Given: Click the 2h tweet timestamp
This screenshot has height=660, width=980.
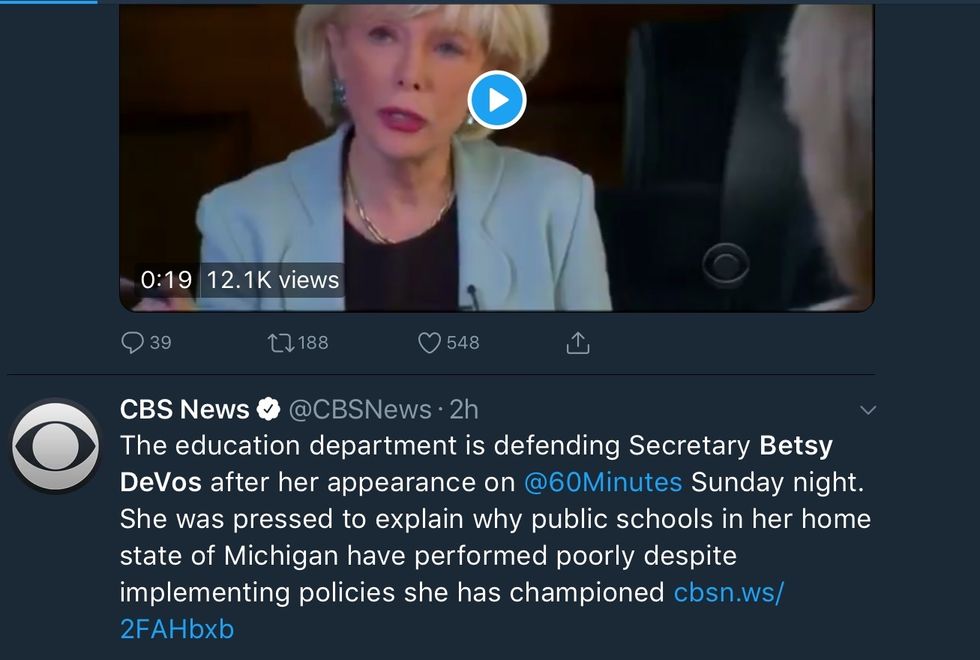Looking at the screenshot, I should tap(463, 409).
